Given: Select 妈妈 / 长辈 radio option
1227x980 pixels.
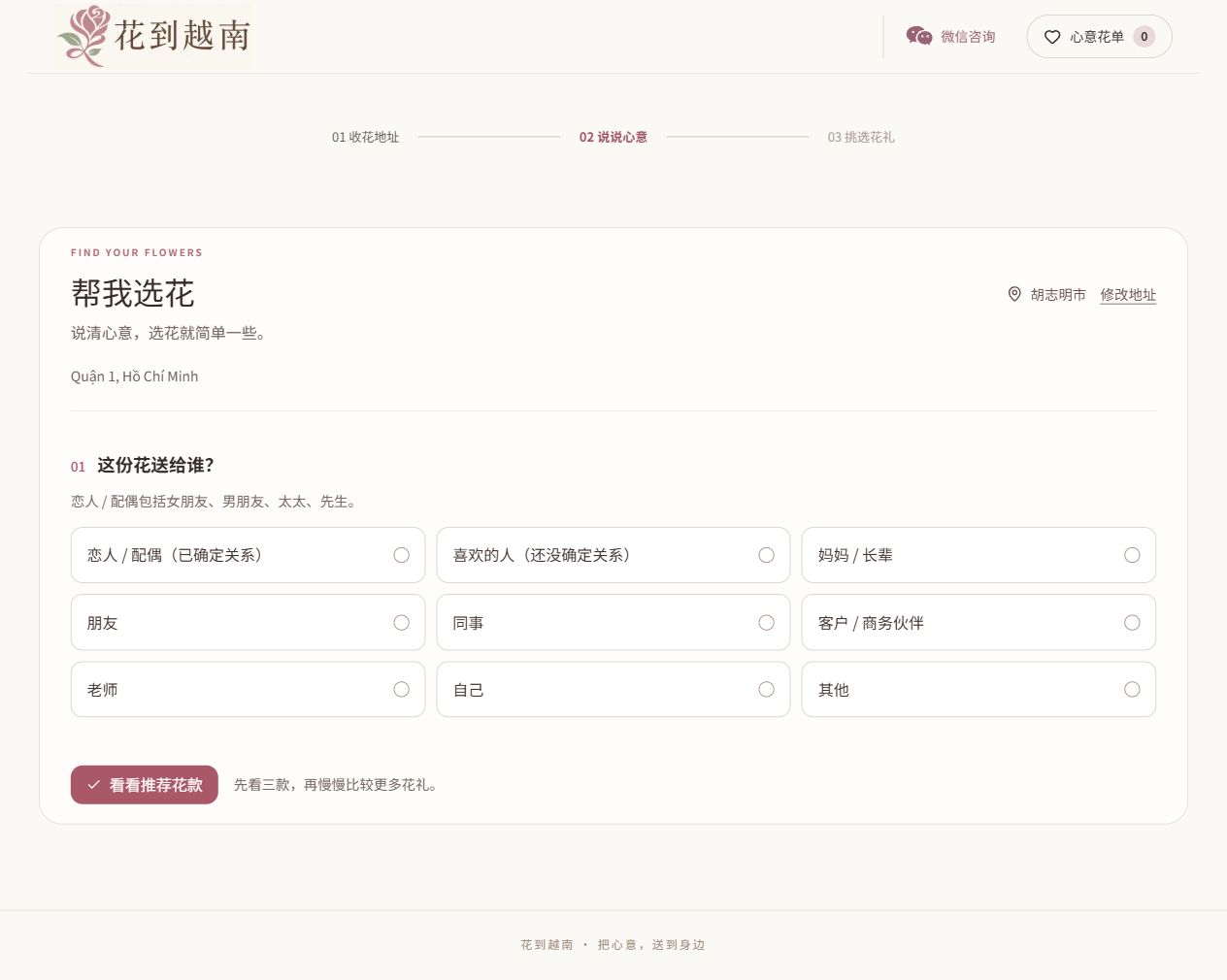Looking at the screenshot, I should 978,555.
